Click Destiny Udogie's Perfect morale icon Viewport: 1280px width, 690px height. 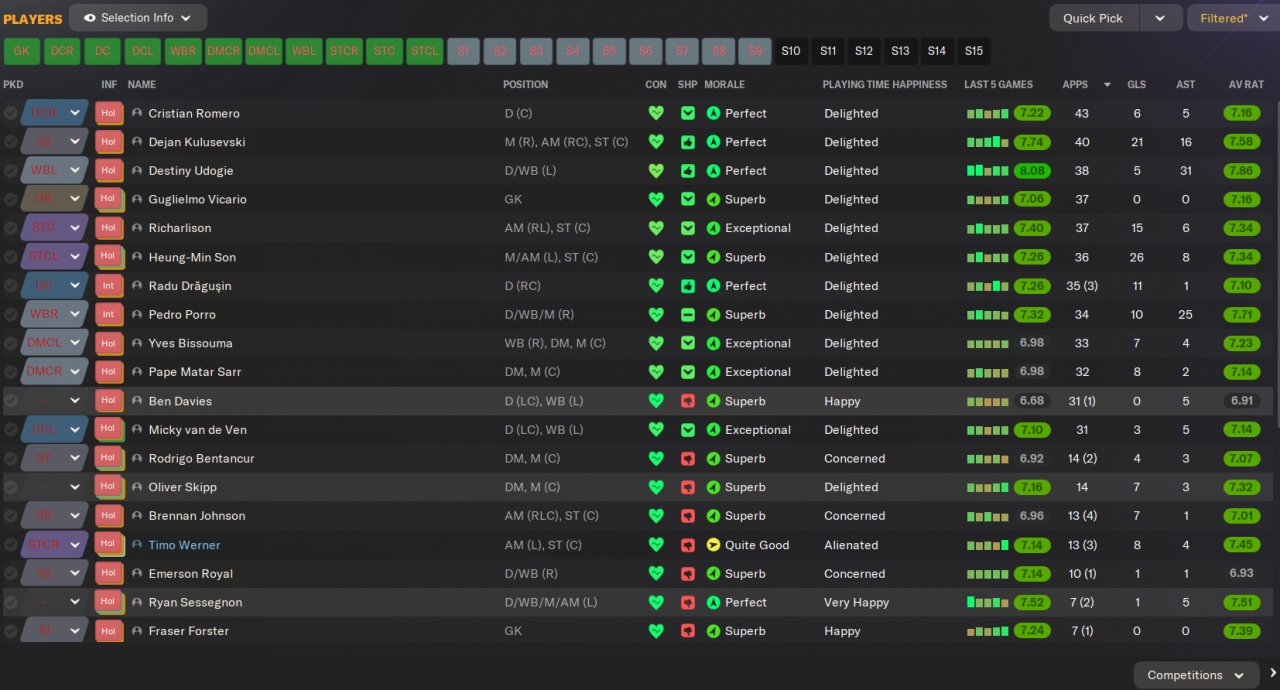pos(713,171)
